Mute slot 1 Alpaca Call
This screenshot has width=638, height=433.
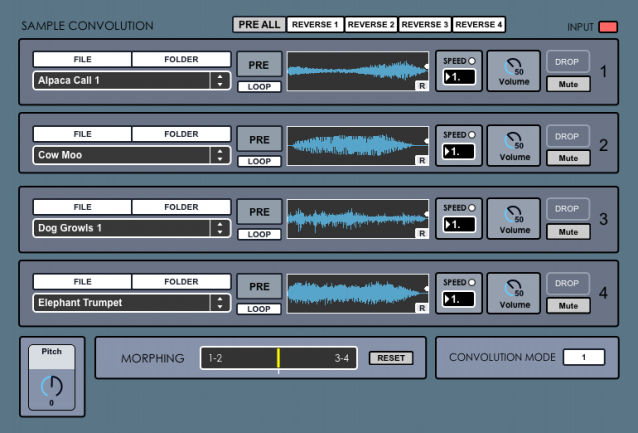coord(568,84)
